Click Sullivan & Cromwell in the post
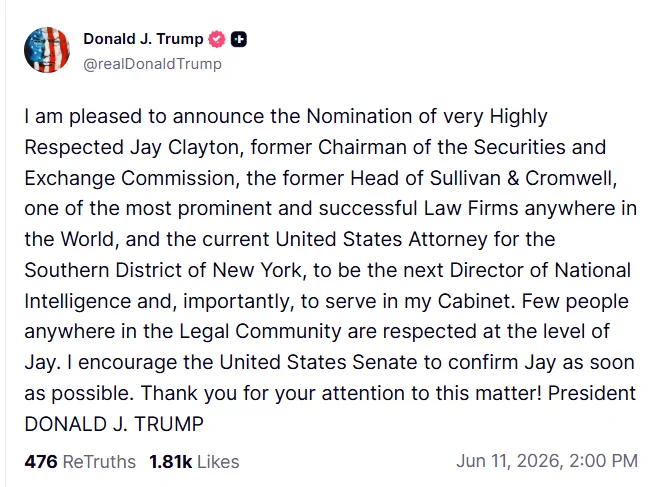This screenshot has width=655, height=487. click(x=523, y=178)
